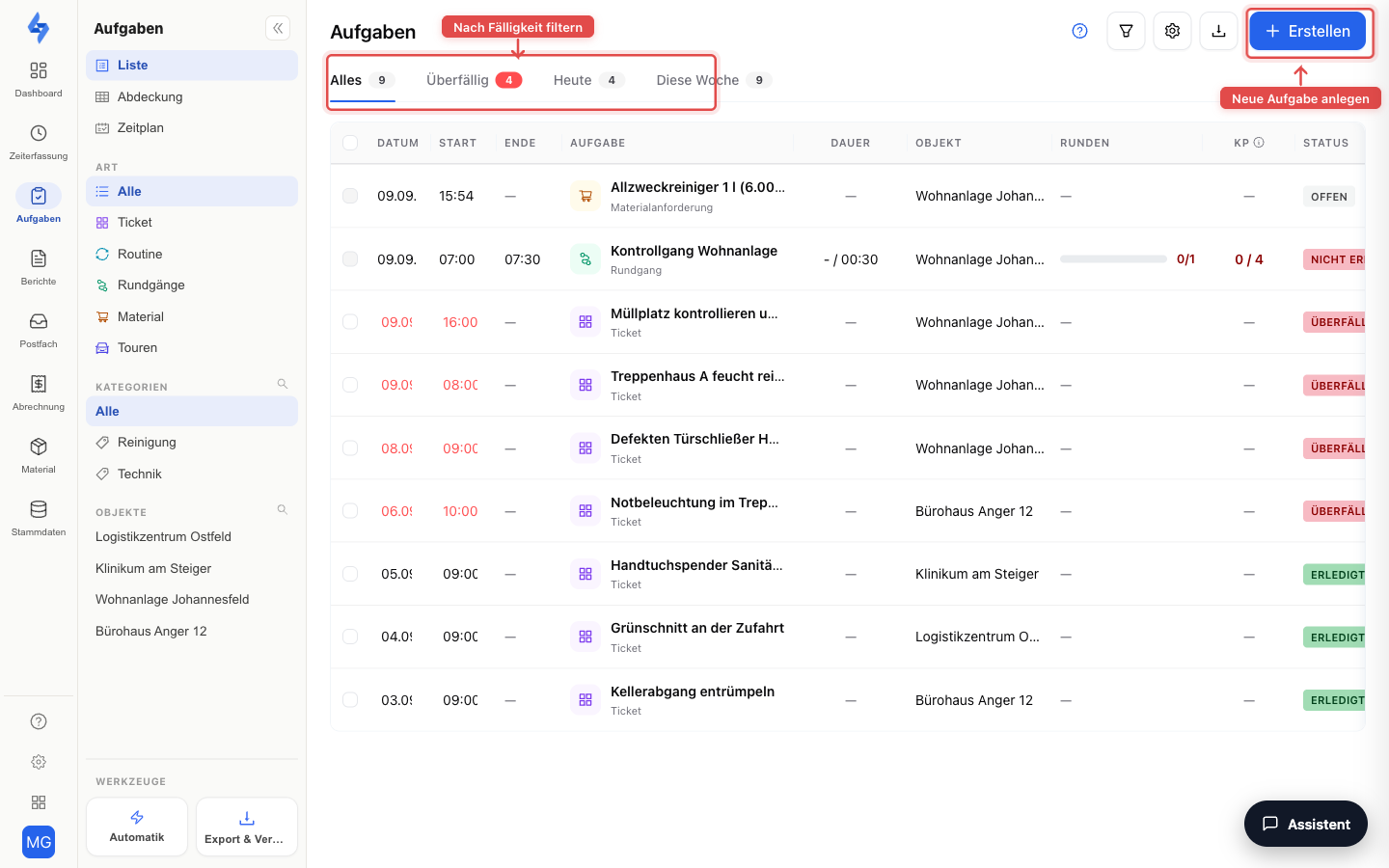Check the Allzweckreiniger row checkbox

coord(350,196)
